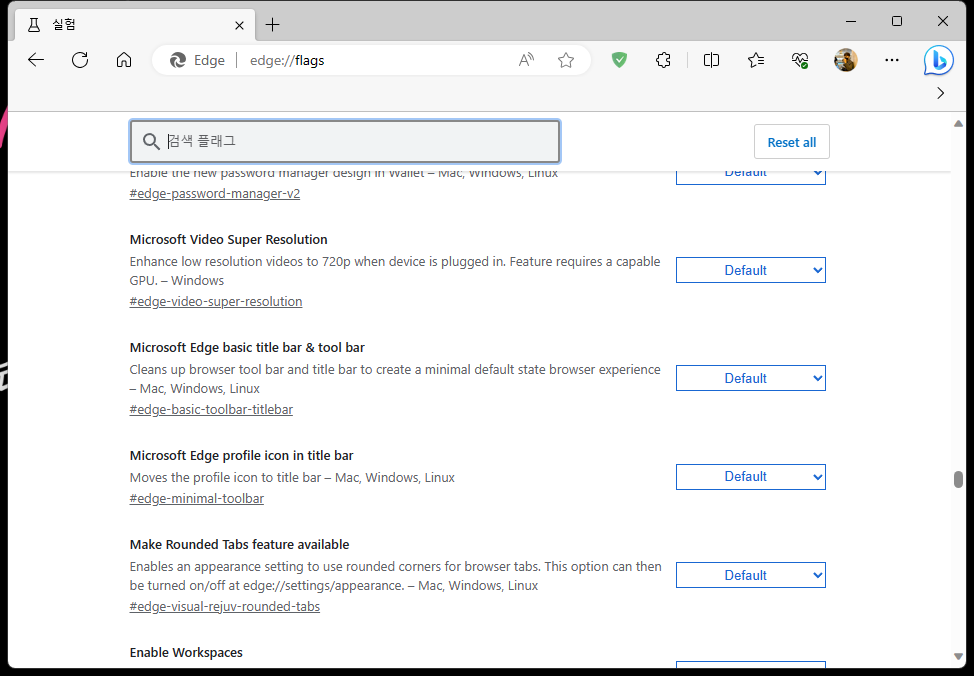Expand the toolbar overflow chevron
Image resolution: width=974 pixels, height=676 pixels.
click(x=940, y=93)
